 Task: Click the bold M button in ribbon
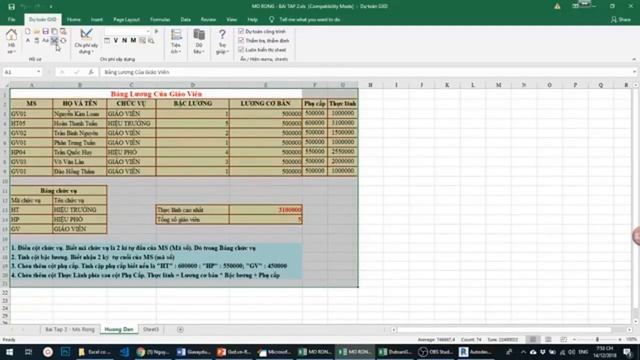click(133, 40)
